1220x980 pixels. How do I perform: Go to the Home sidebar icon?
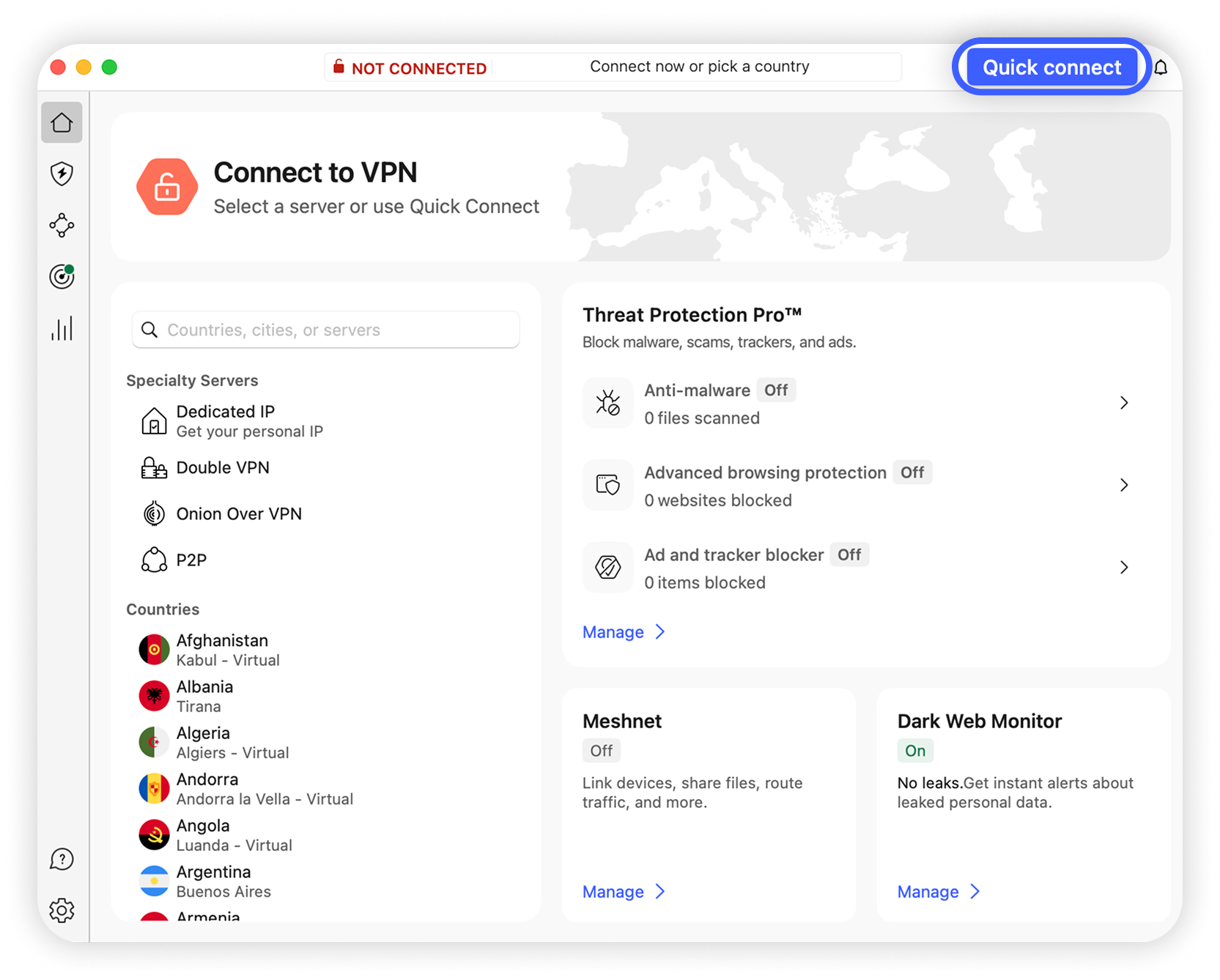click(x=62, y=122)
